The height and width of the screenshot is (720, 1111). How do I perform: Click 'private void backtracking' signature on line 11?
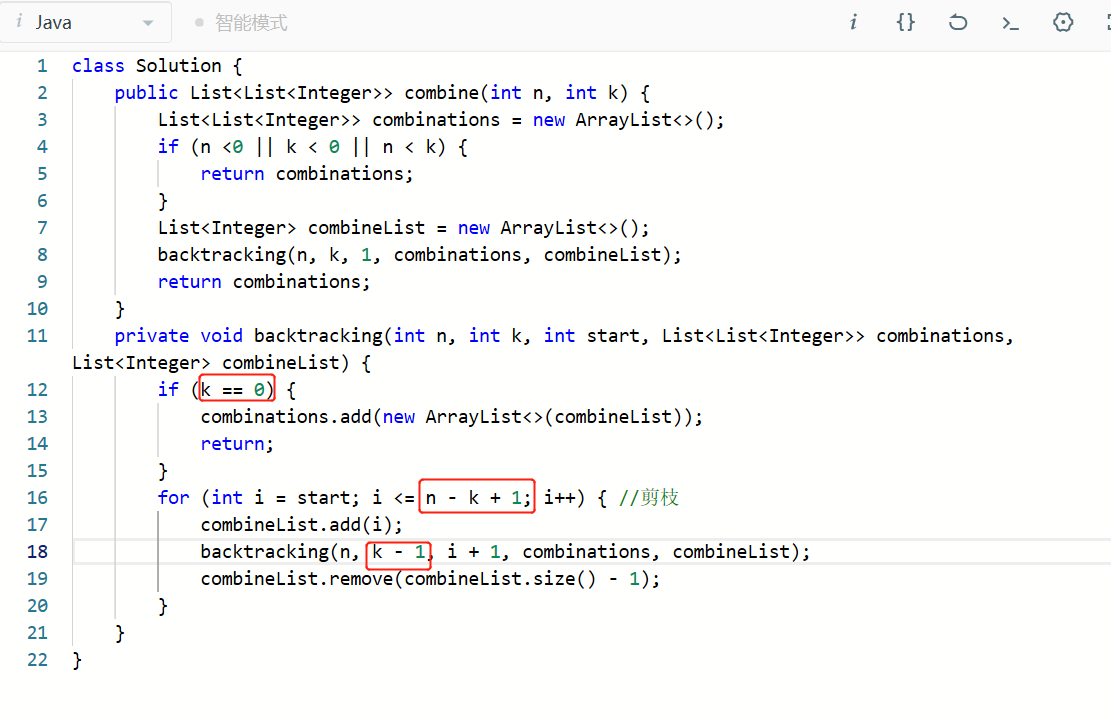[x=249, y=336]
